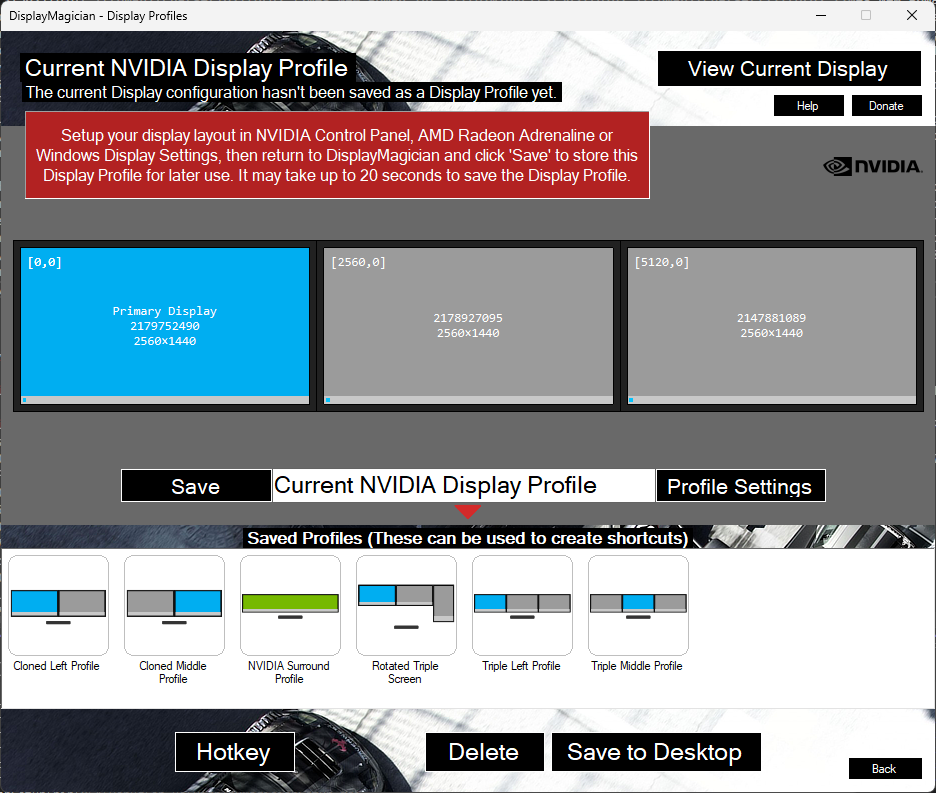Open Profile Settings

740,485
